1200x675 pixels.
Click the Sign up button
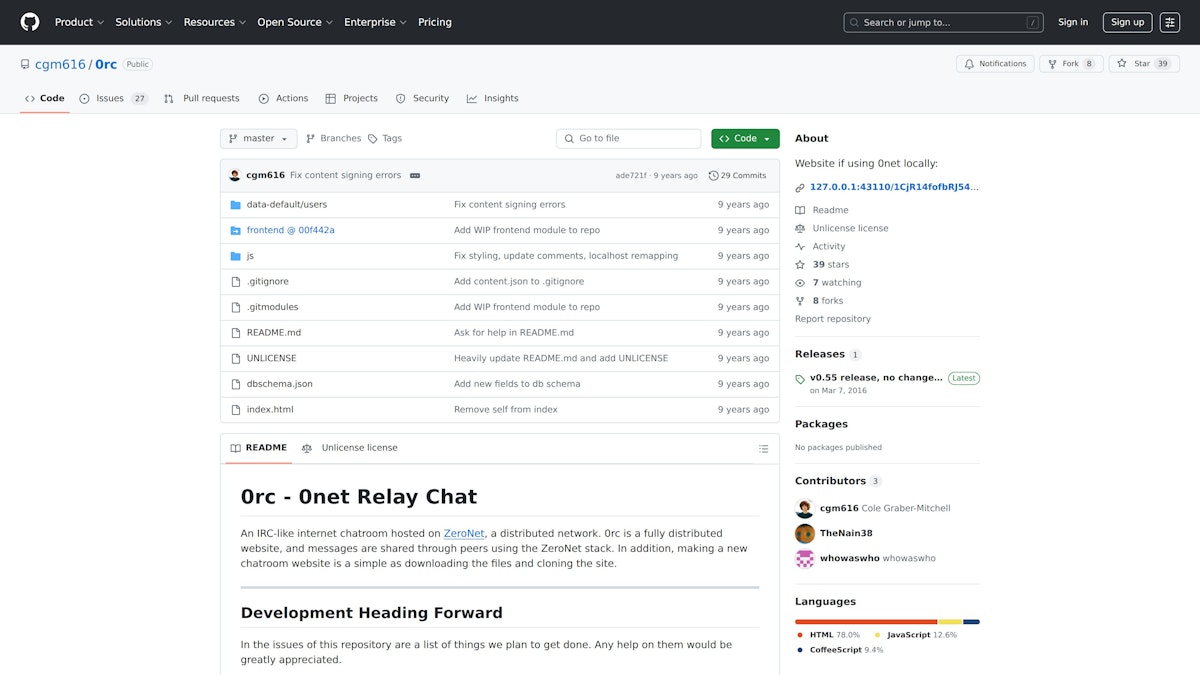pos(1127,22)
